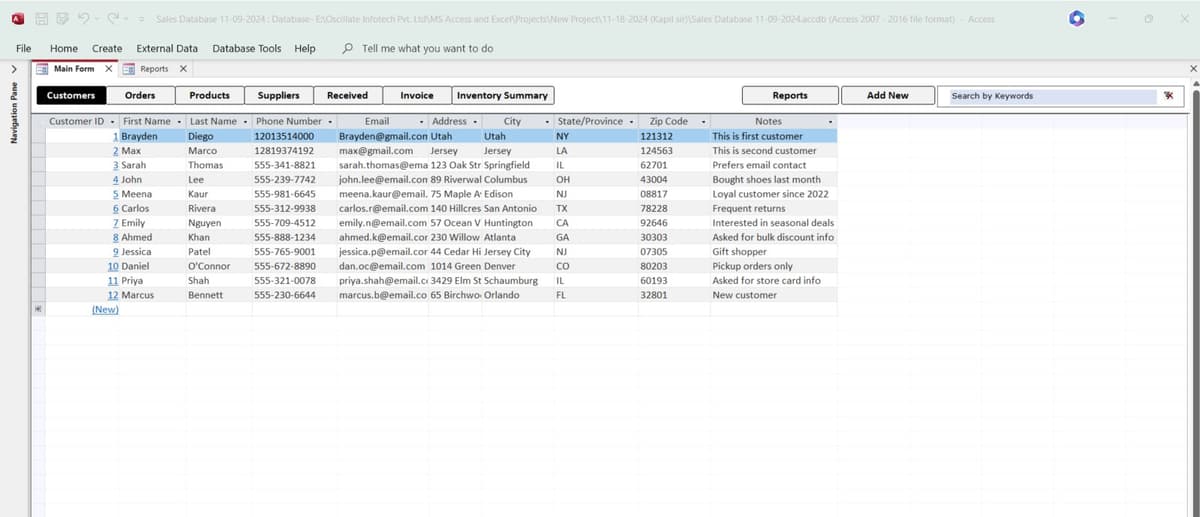The image size is (1200, 517).
Task: Switch to the Reports document tab
Action: click(153, 69)
